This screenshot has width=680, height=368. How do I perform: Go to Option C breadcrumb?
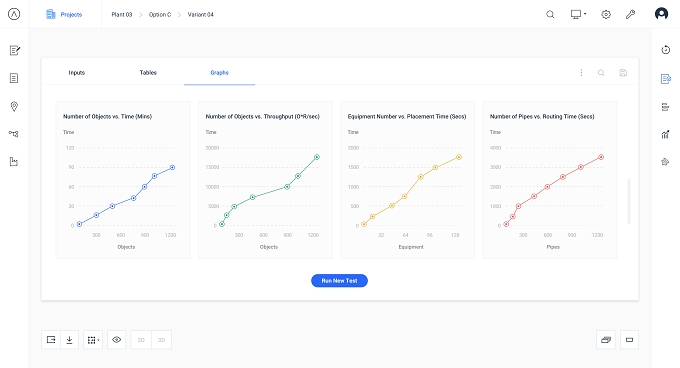click(x=160, y=14)
